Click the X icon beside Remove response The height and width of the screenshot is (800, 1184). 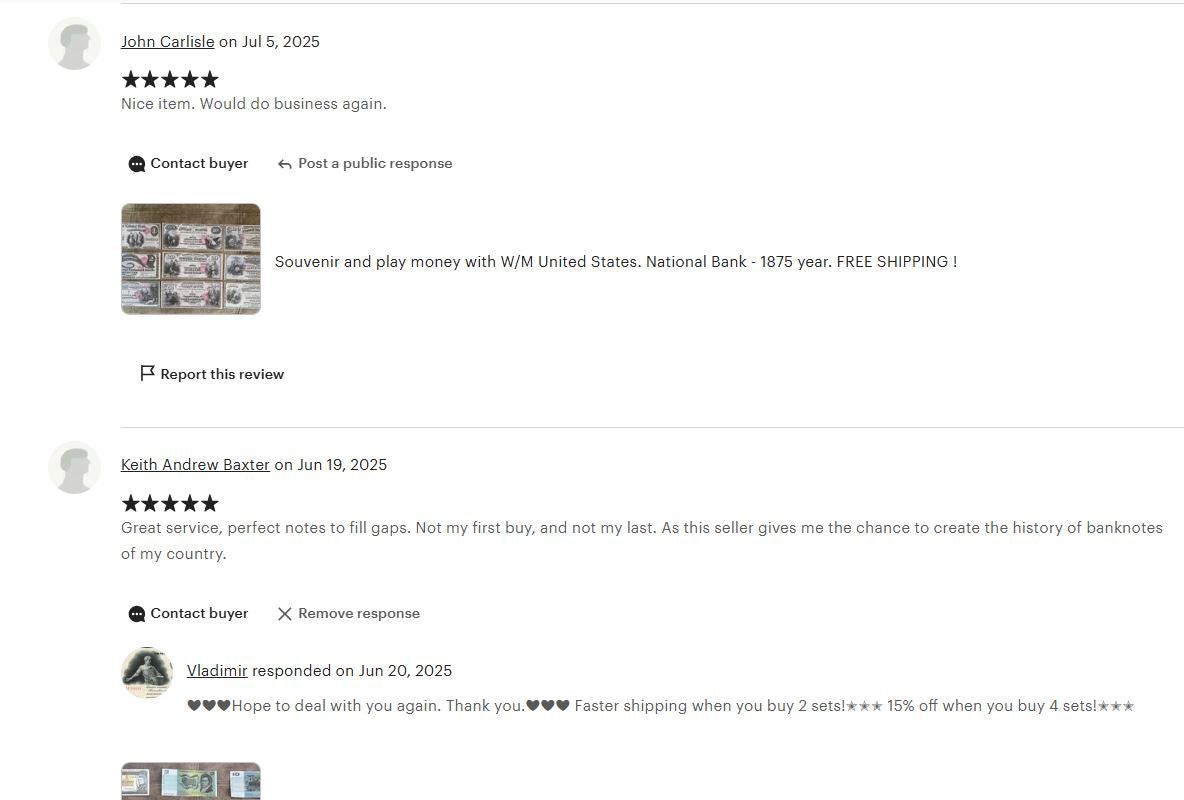285,614
